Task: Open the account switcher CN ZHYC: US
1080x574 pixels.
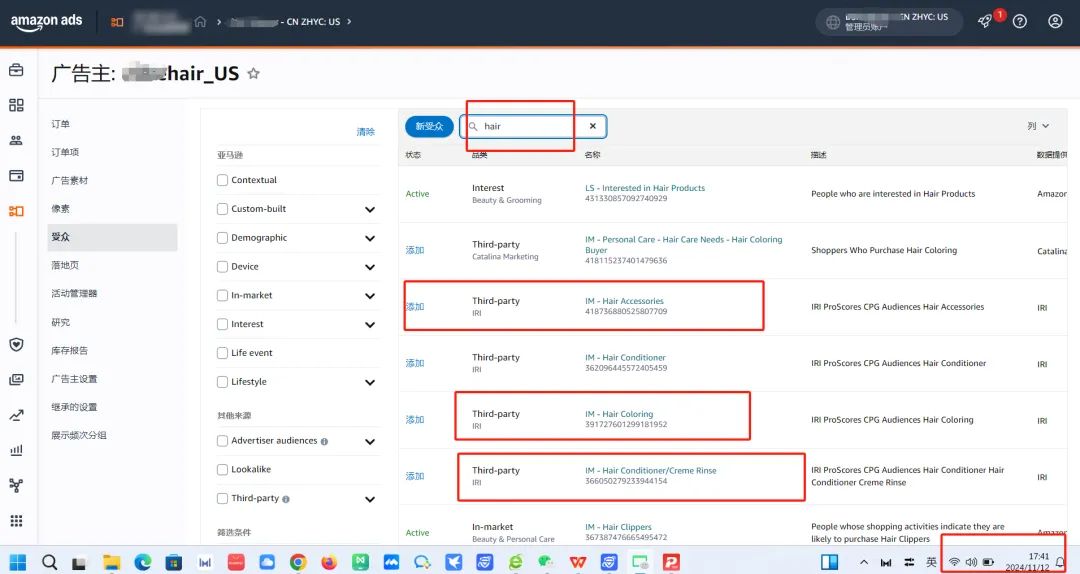Action: (x=890, y=21)
